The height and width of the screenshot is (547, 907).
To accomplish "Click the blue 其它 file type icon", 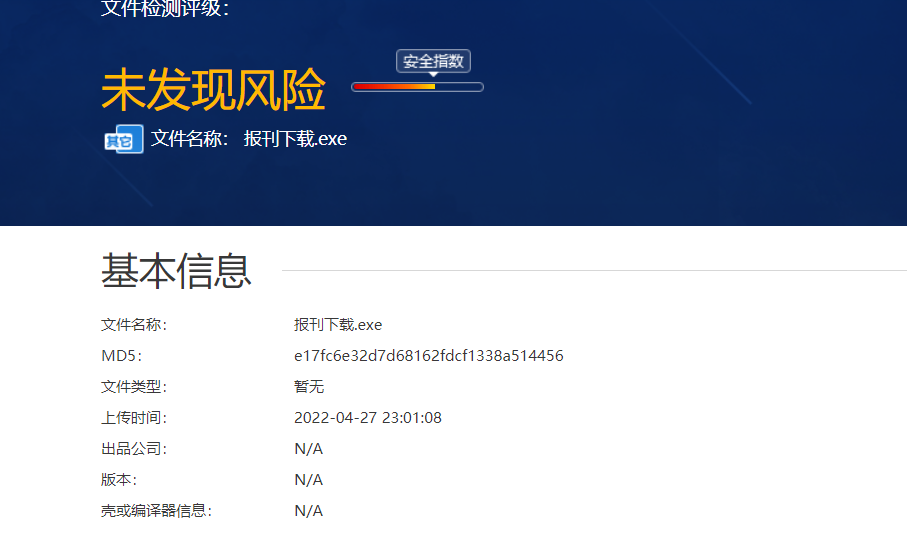I will [124, 139].
